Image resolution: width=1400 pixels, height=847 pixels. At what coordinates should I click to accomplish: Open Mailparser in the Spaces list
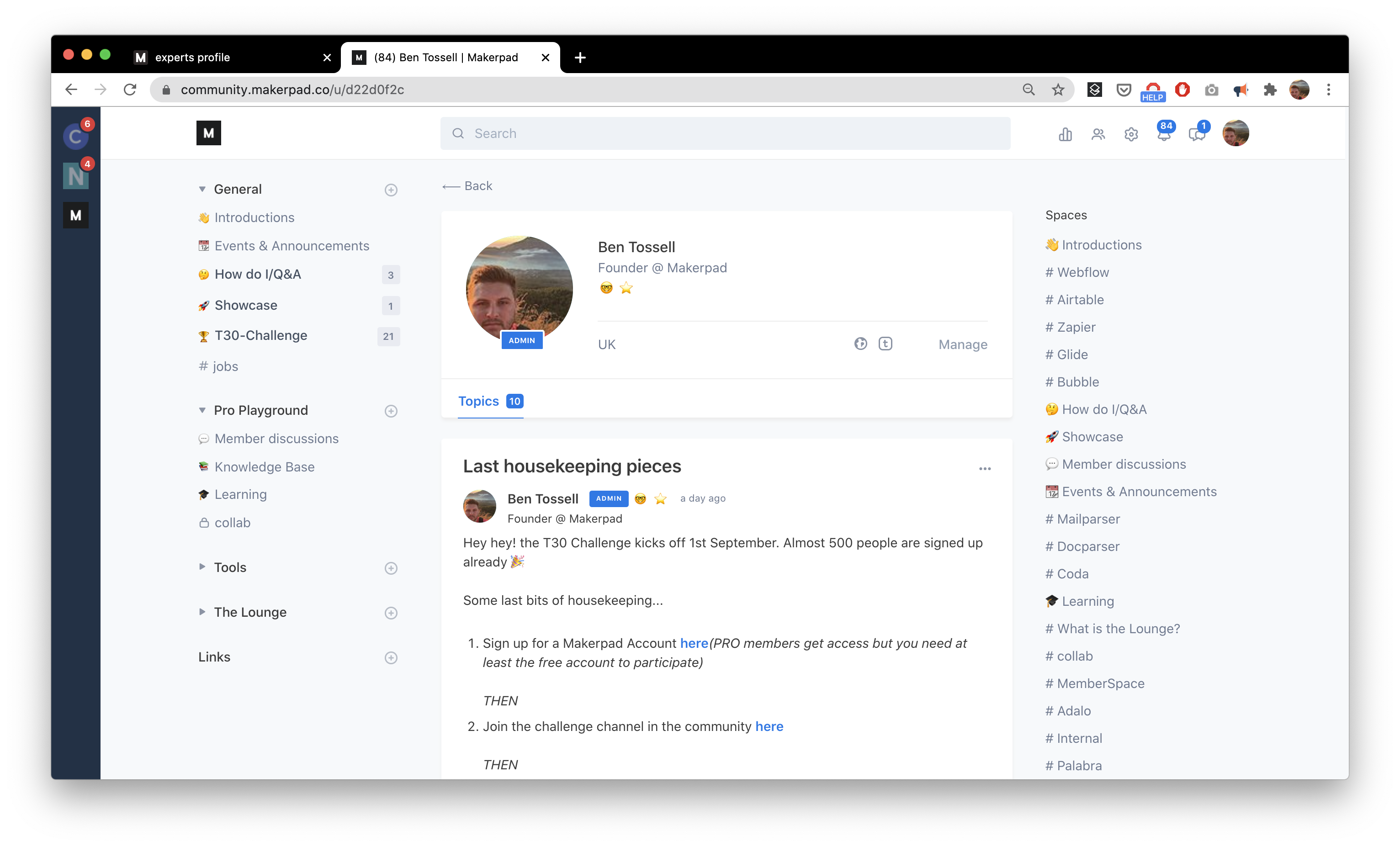coord(1082,519)
